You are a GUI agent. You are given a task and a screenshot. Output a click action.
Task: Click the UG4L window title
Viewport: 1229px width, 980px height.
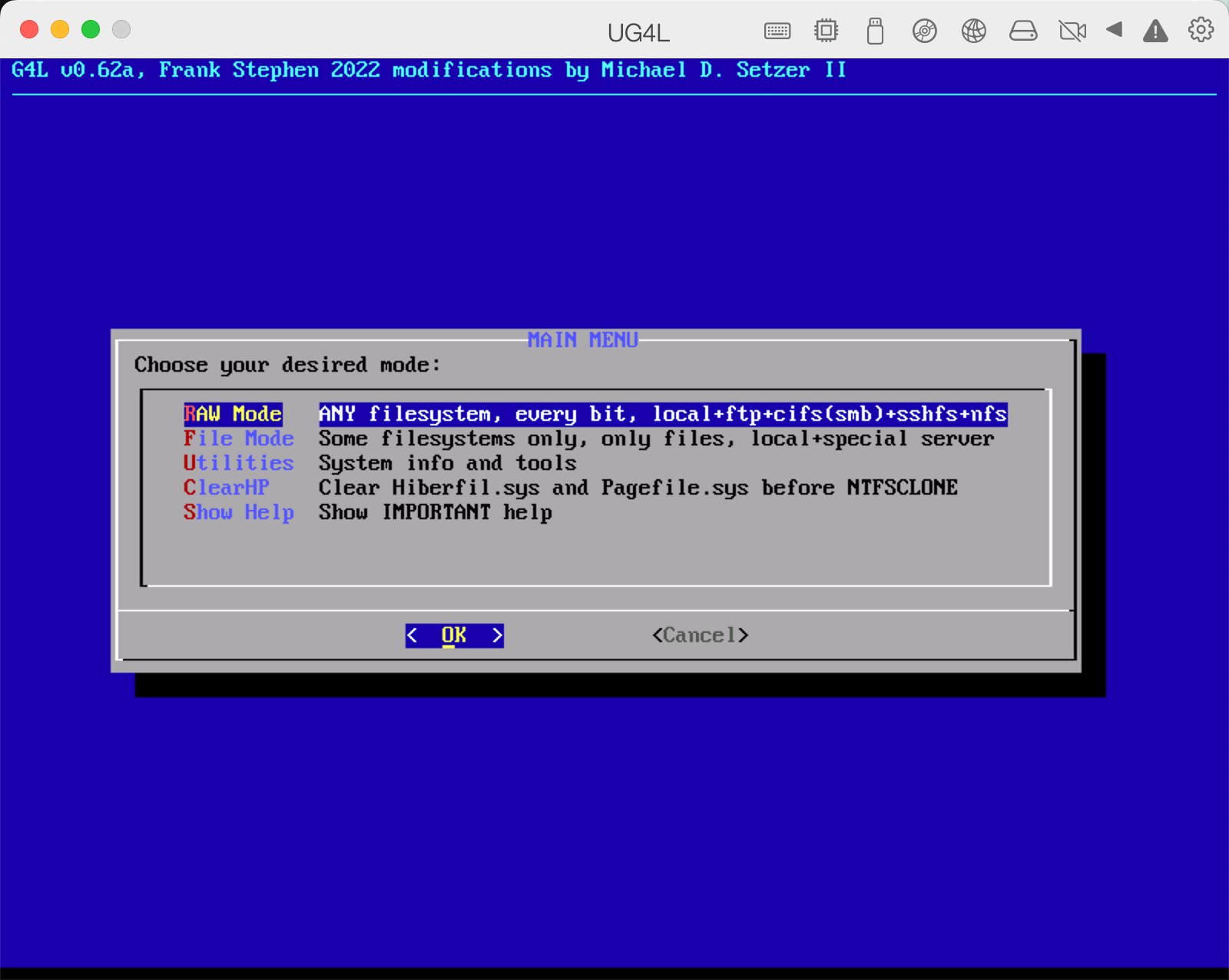tap(638, 33)
